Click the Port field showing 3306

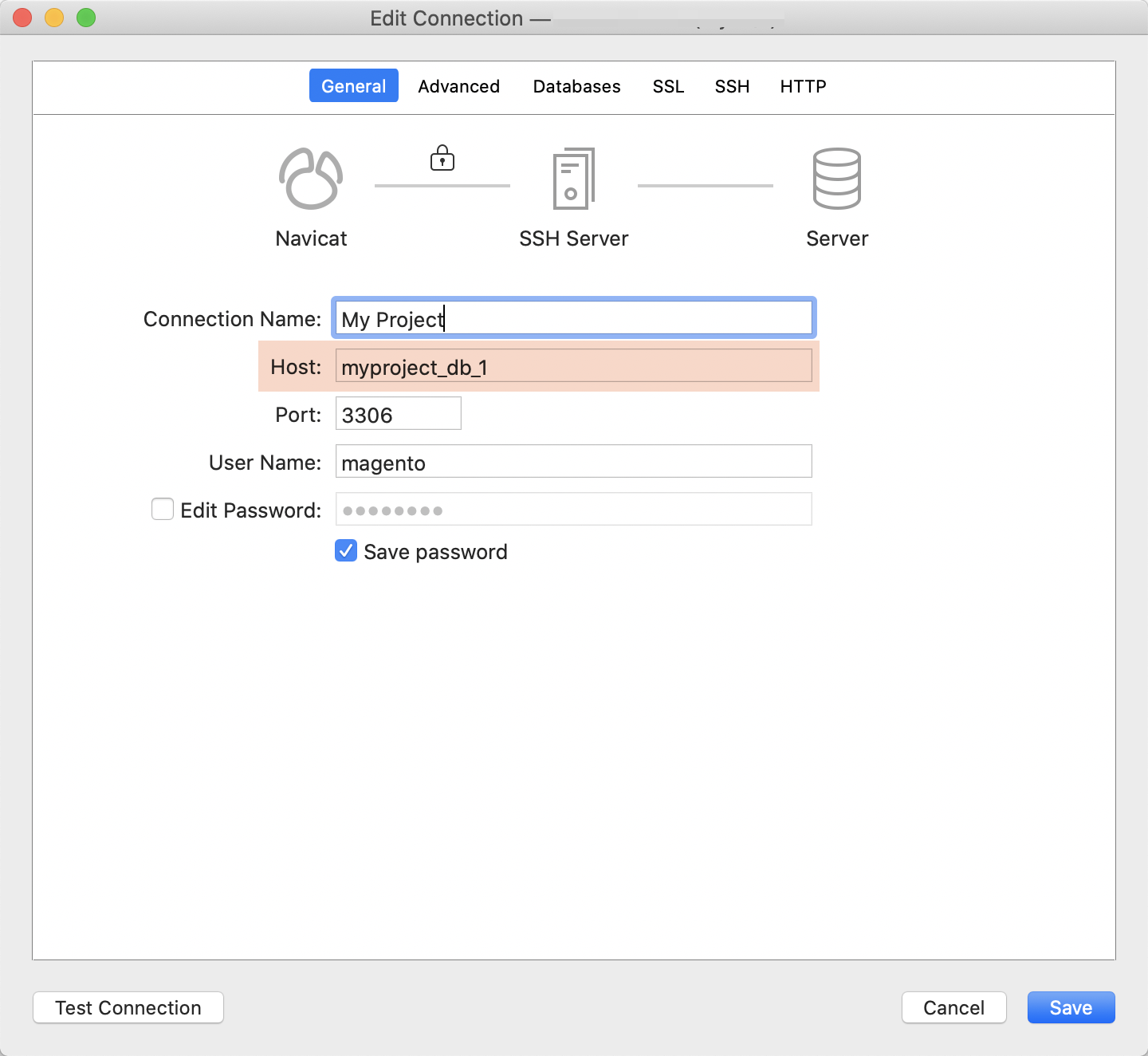tap(399, 414)
